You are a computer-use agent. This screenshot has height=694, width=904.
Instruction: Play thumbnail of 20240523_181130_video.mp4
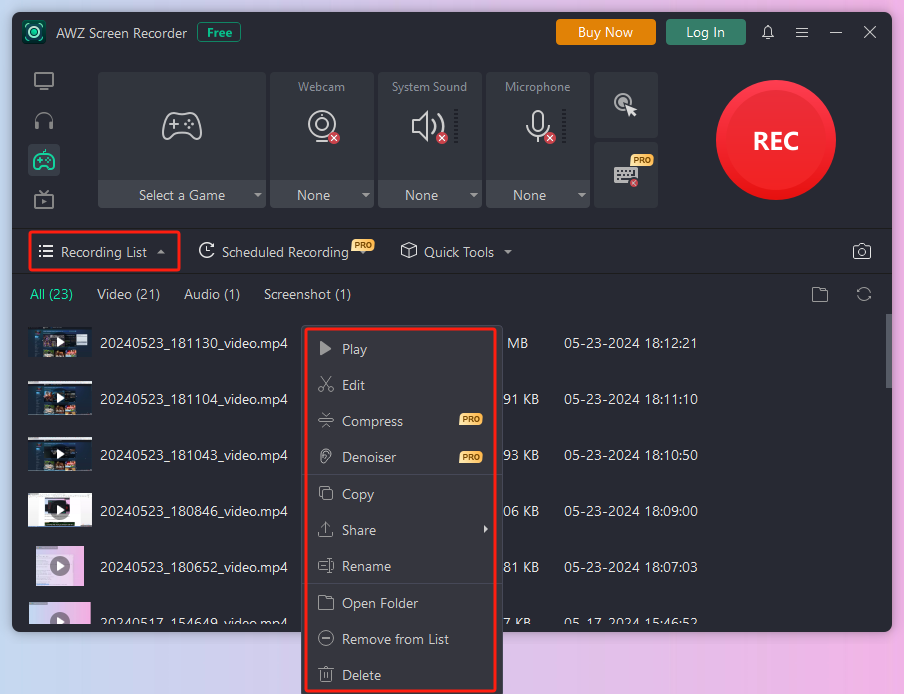(x=60, y=342)
